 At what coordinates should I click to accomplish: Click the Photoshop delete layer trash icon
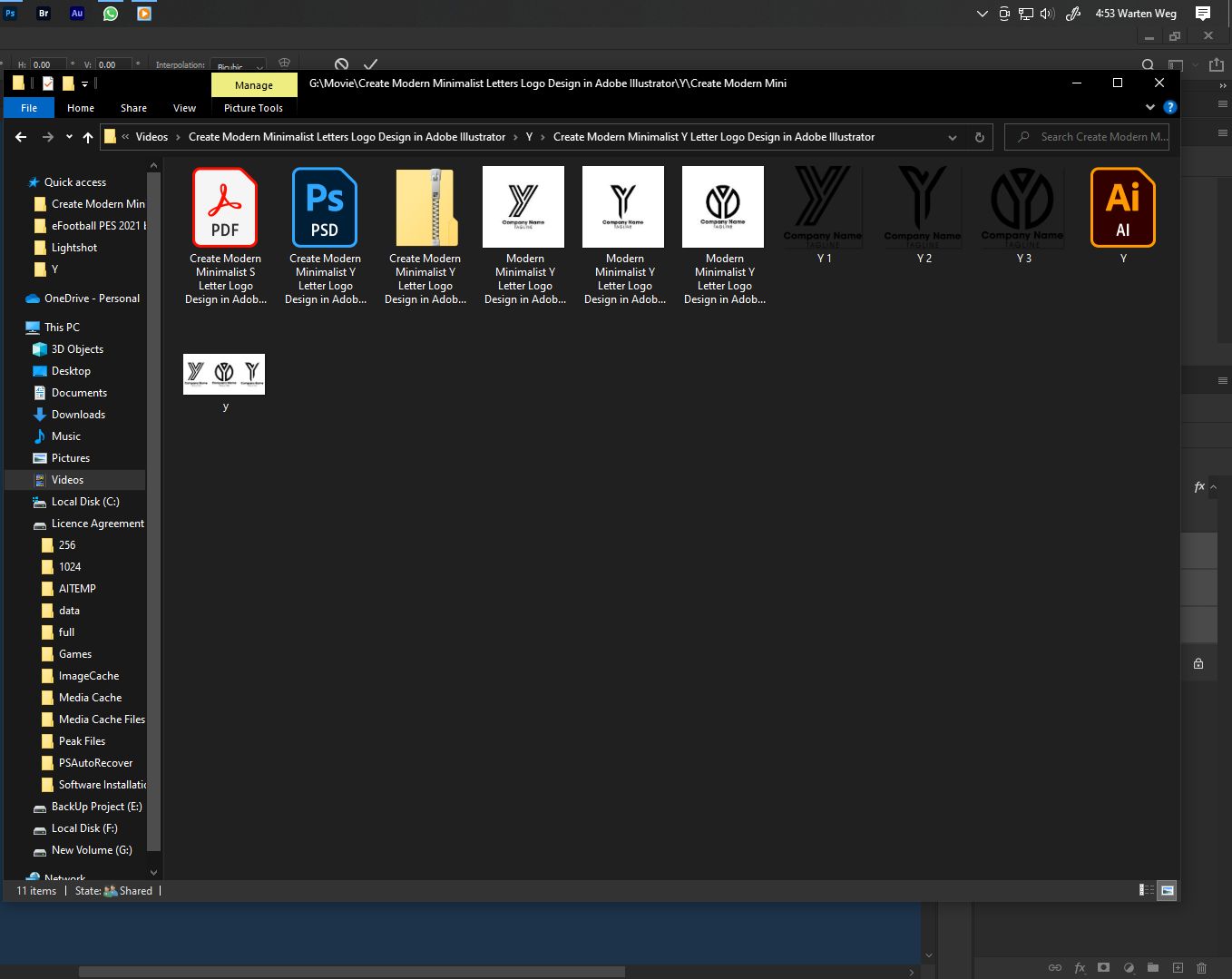tap(1201, 968)
